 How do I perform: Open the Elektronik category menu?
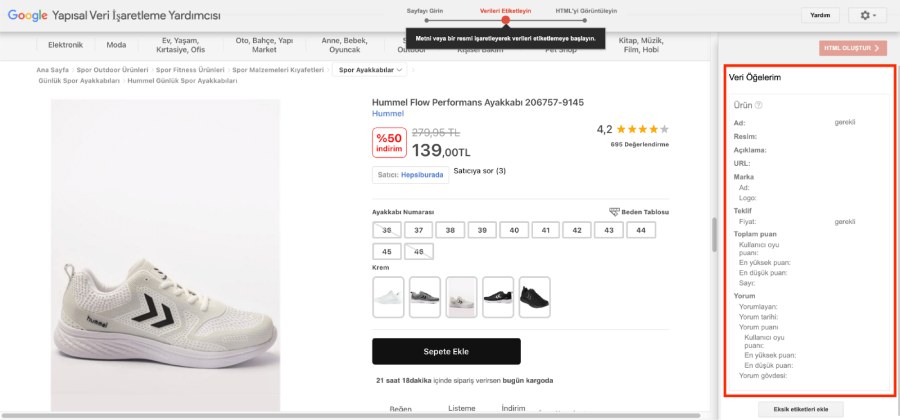pyautogui.click(x=66, y=45)
